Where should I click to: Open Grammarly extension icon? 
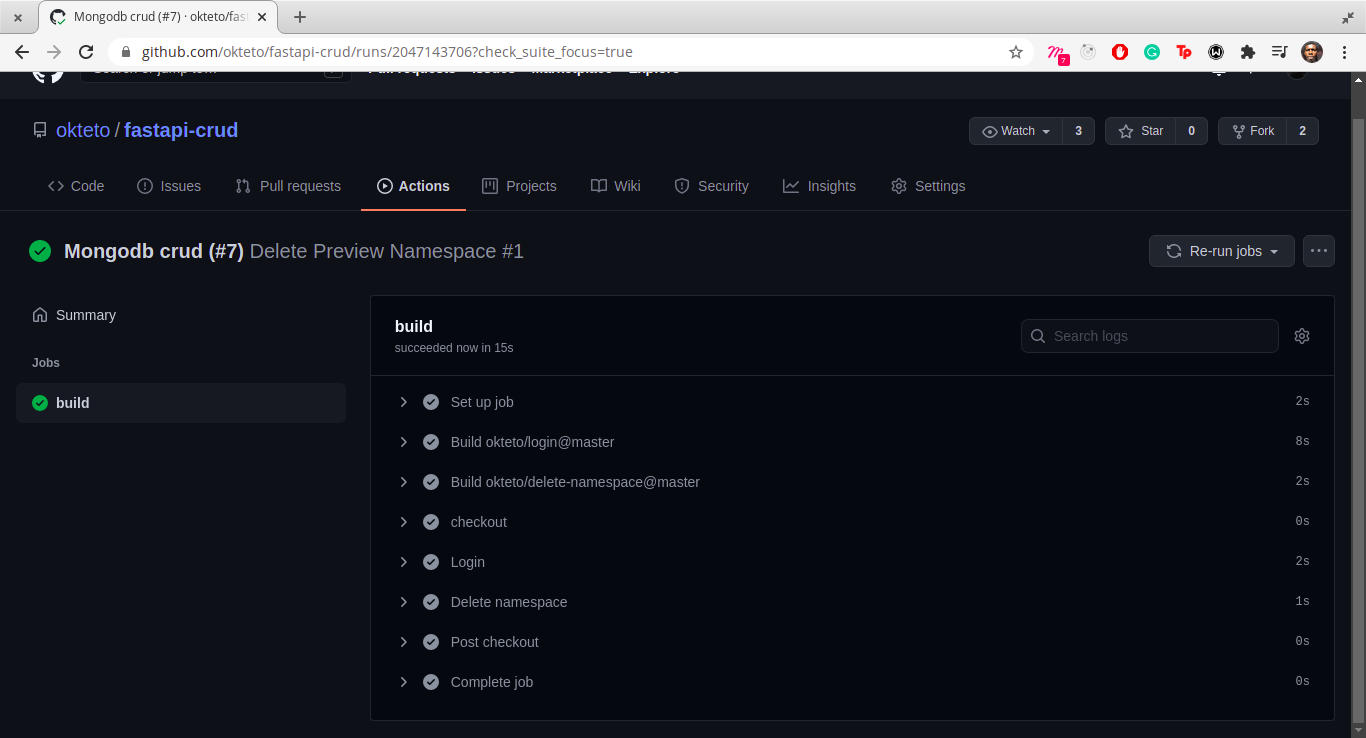pyautogui.click(x=1152, y=52)
